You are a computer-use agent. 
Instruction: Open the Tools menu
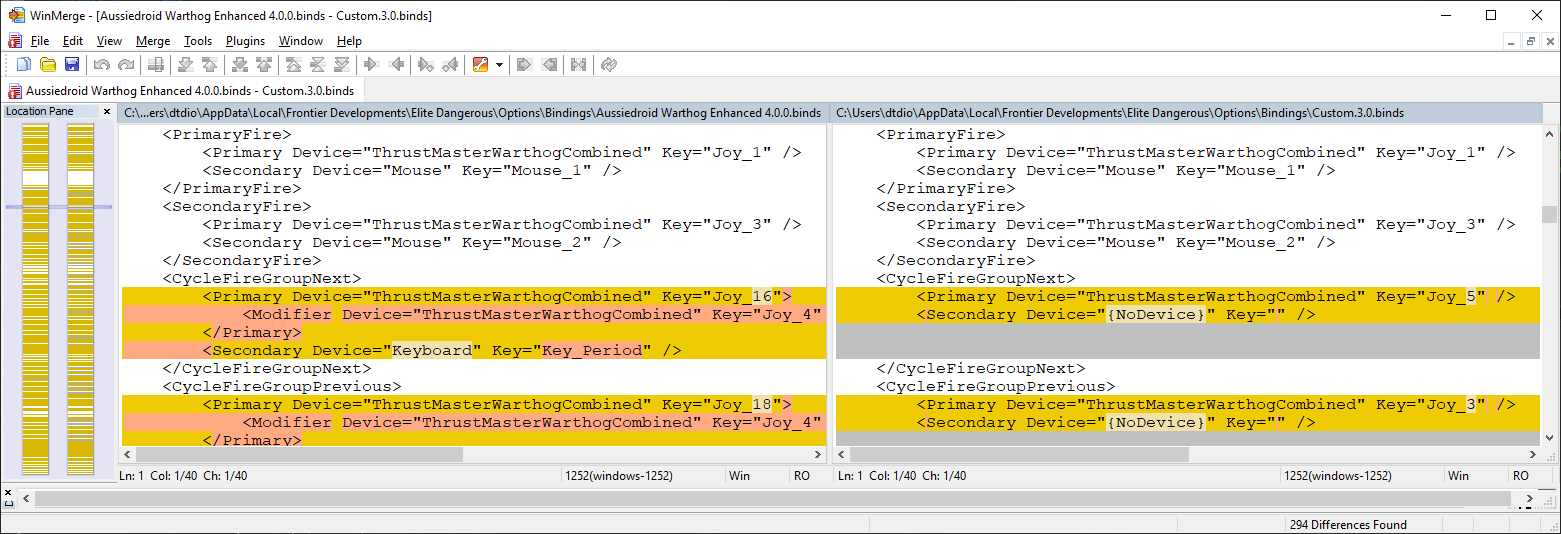[x=198, y=41]
